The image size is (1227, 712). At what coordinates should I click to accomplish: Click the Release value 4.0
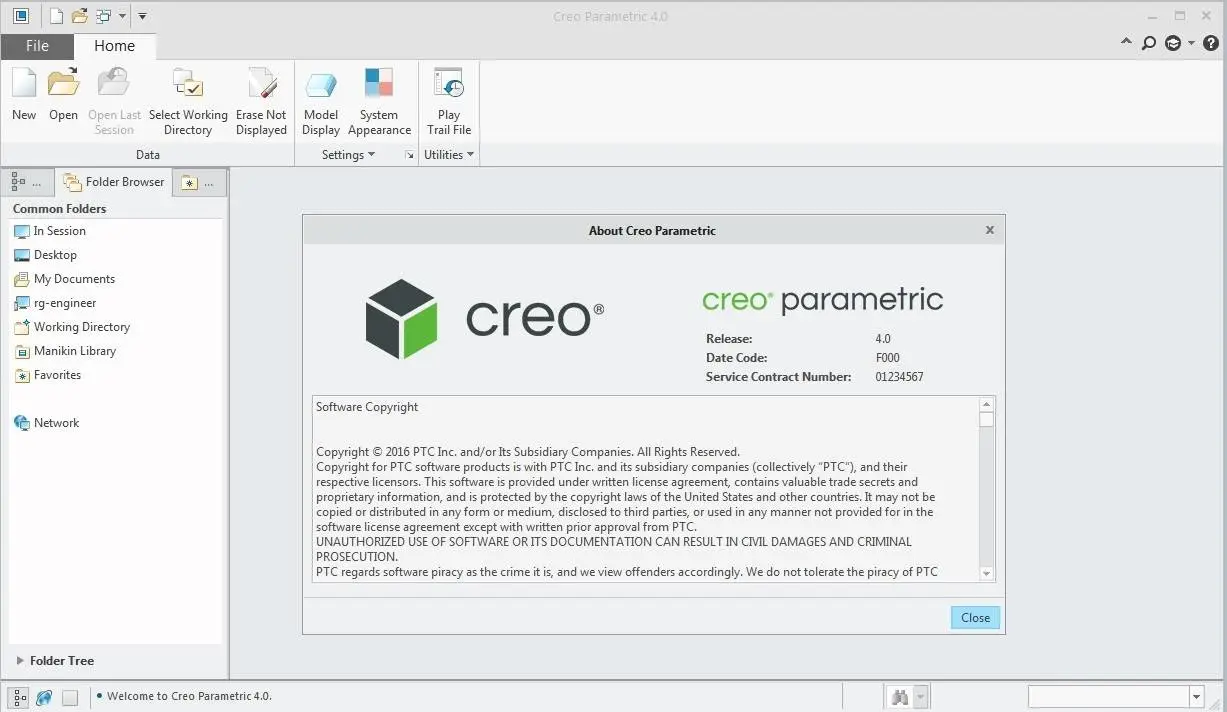coord(883,339)
